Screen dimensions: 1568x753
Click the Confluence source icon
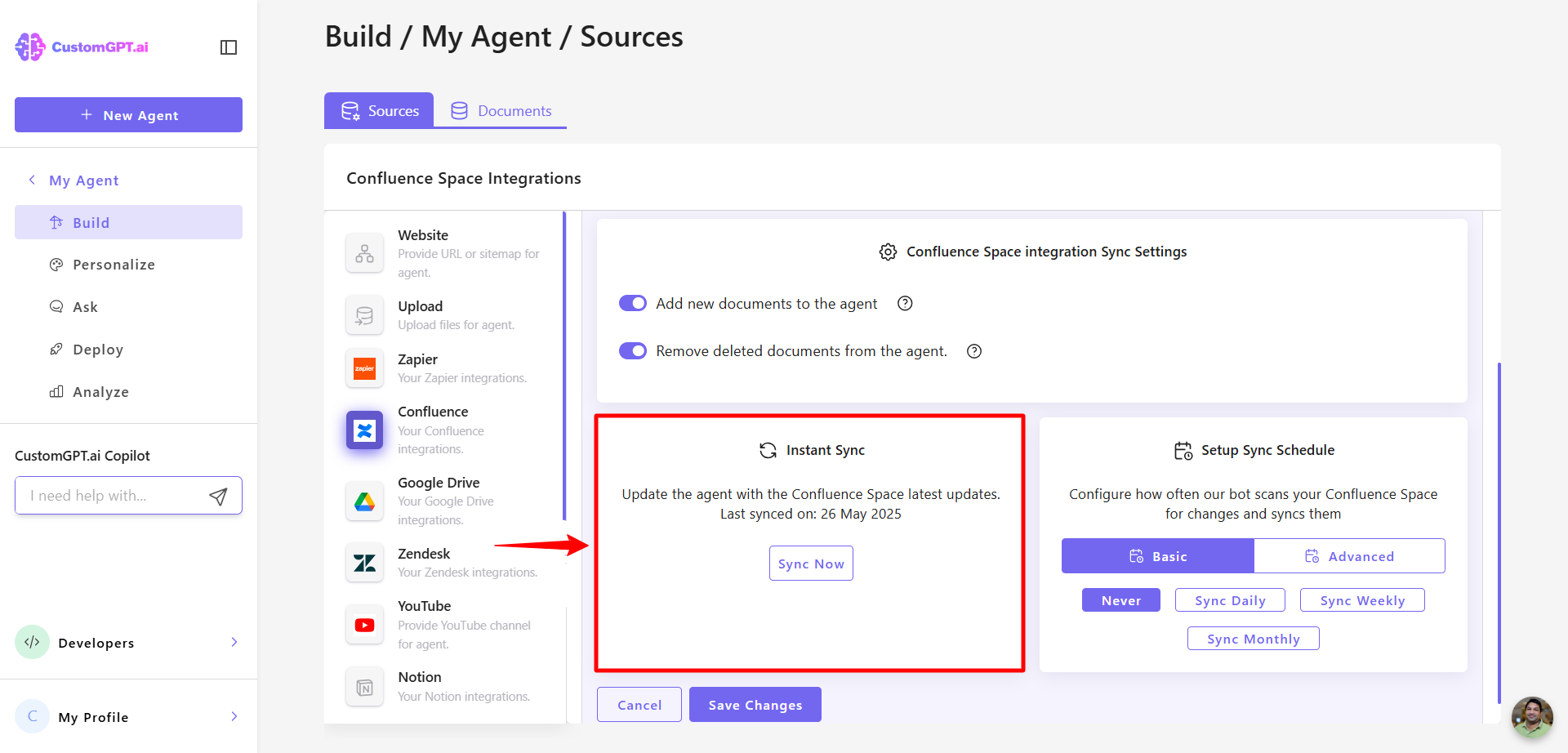point(364,430)
